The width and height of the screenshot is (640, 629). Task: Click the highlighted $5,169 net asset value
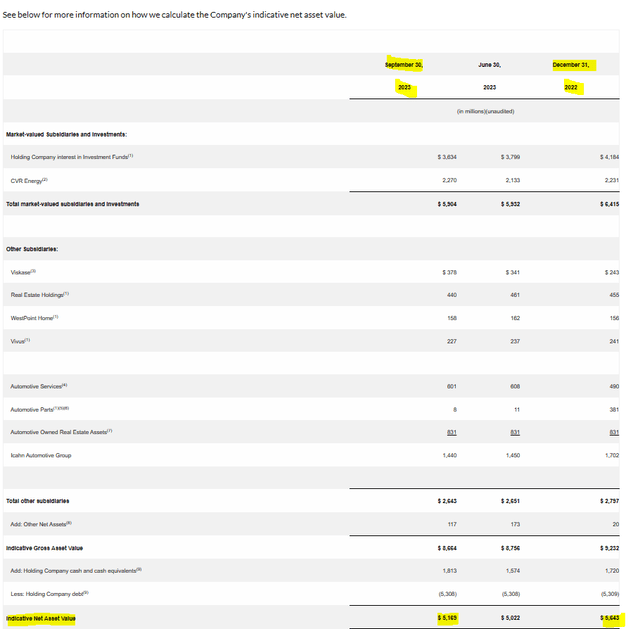446,618
